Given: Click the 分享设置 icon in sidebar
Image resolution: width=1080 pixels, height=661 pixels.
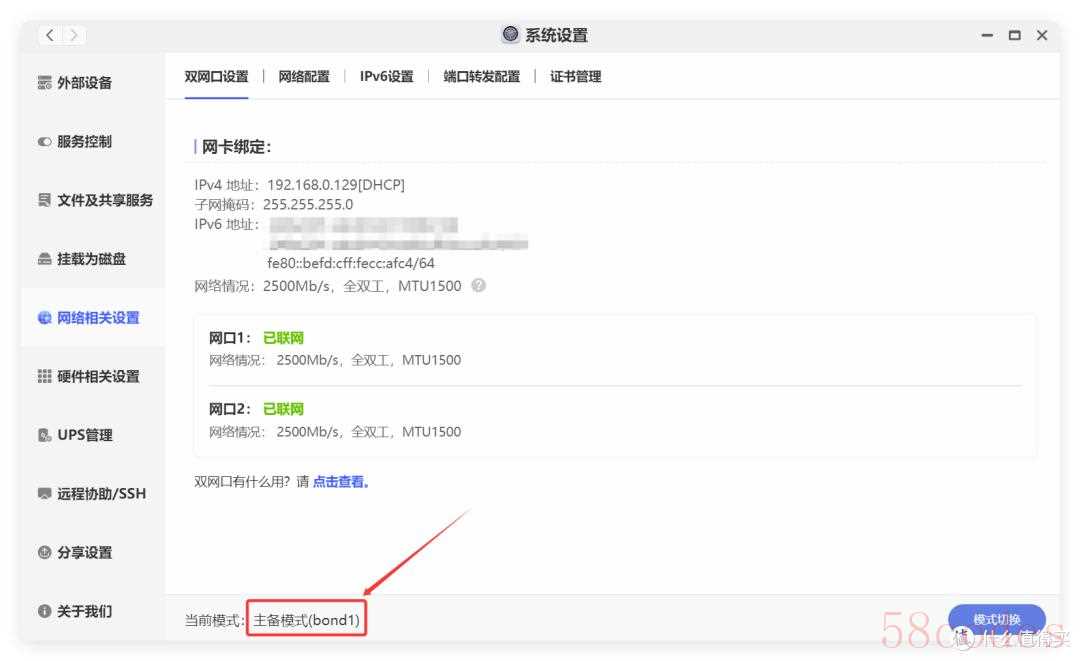Looking at the screenshot, I should (45, 552).
